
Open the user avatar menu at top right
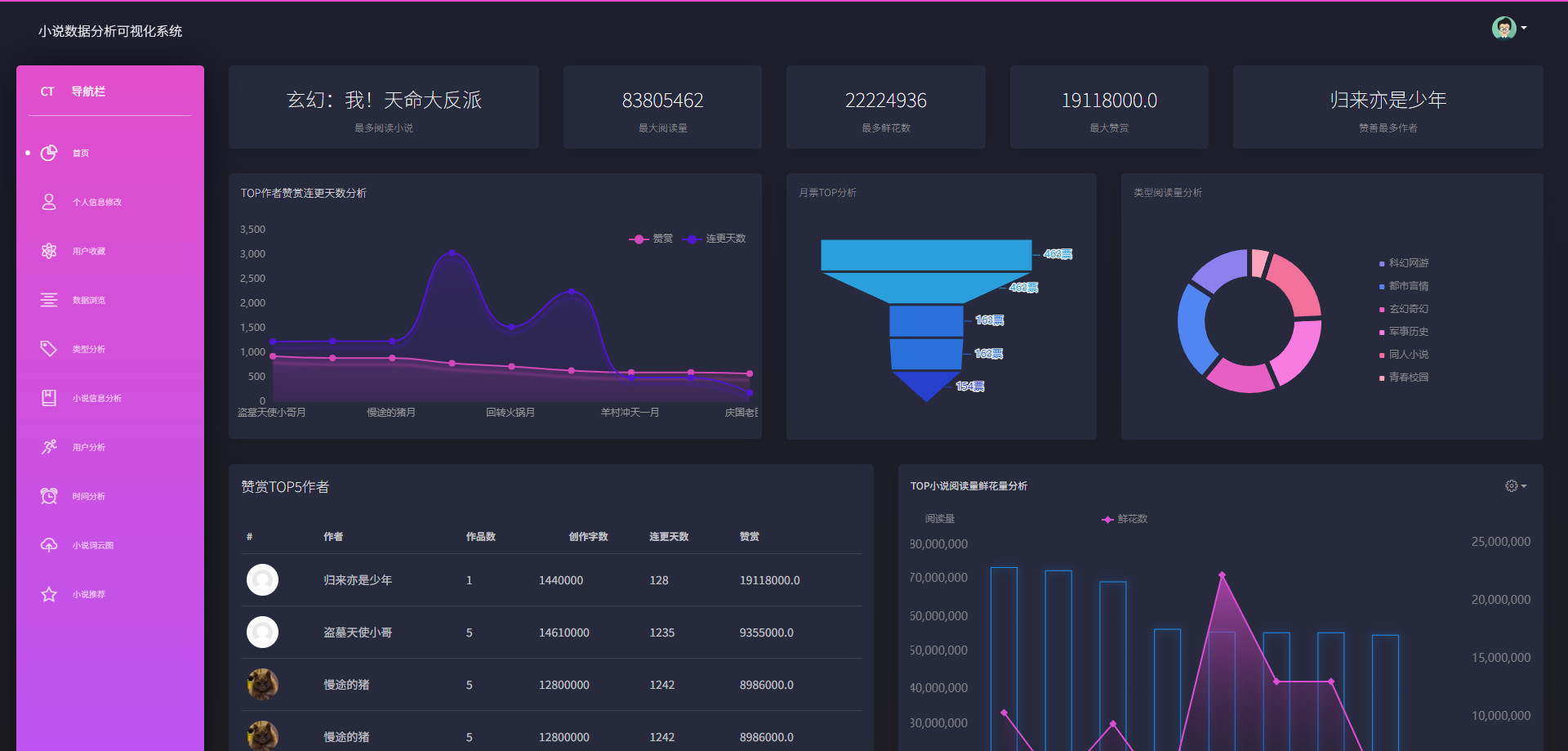click(x=1508, y=28)
